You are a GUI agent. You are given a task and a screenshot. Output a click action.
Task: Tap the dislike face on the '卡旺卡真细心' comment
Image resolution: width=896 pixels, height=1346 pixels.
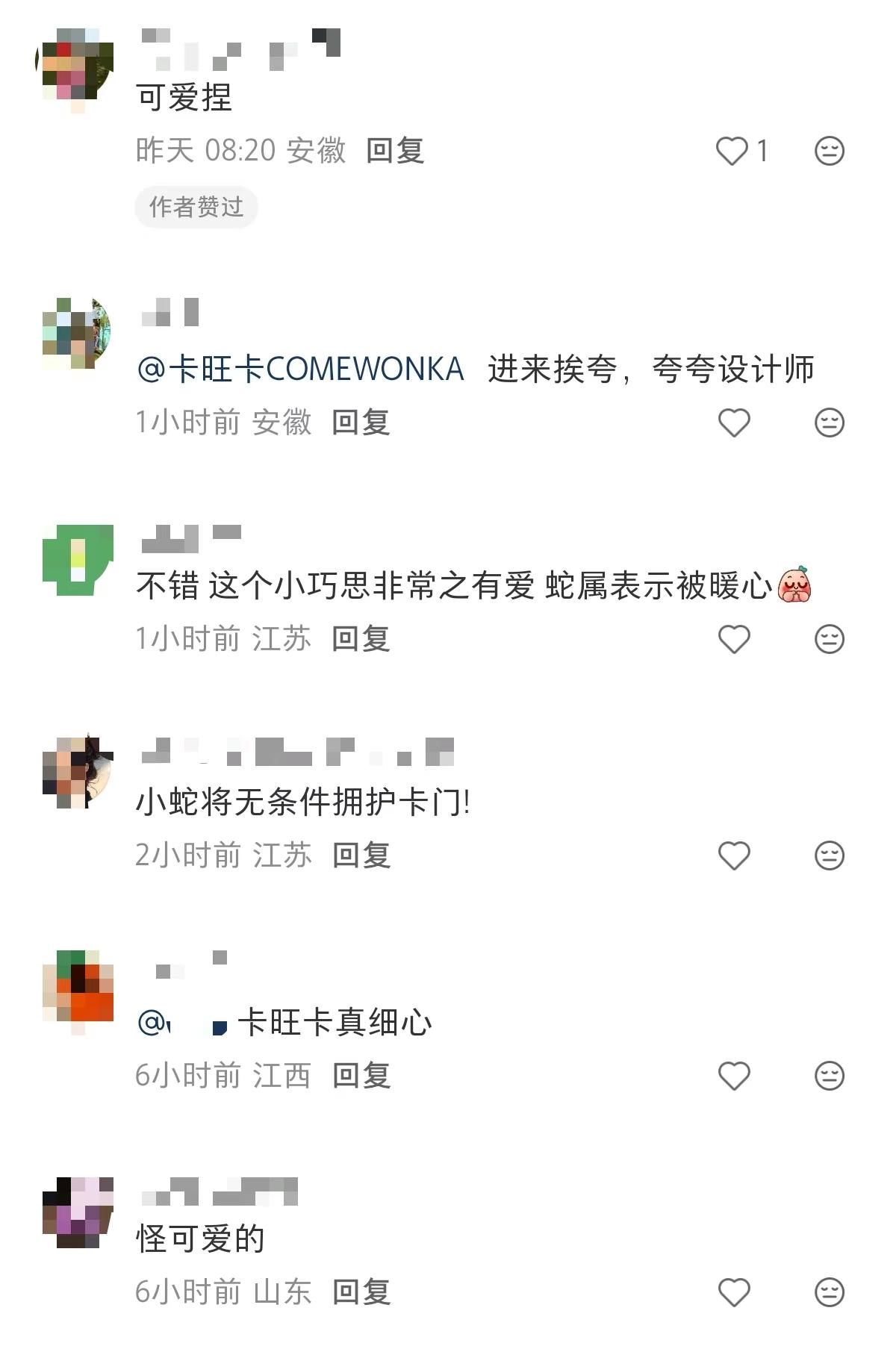pos(829,1076)
